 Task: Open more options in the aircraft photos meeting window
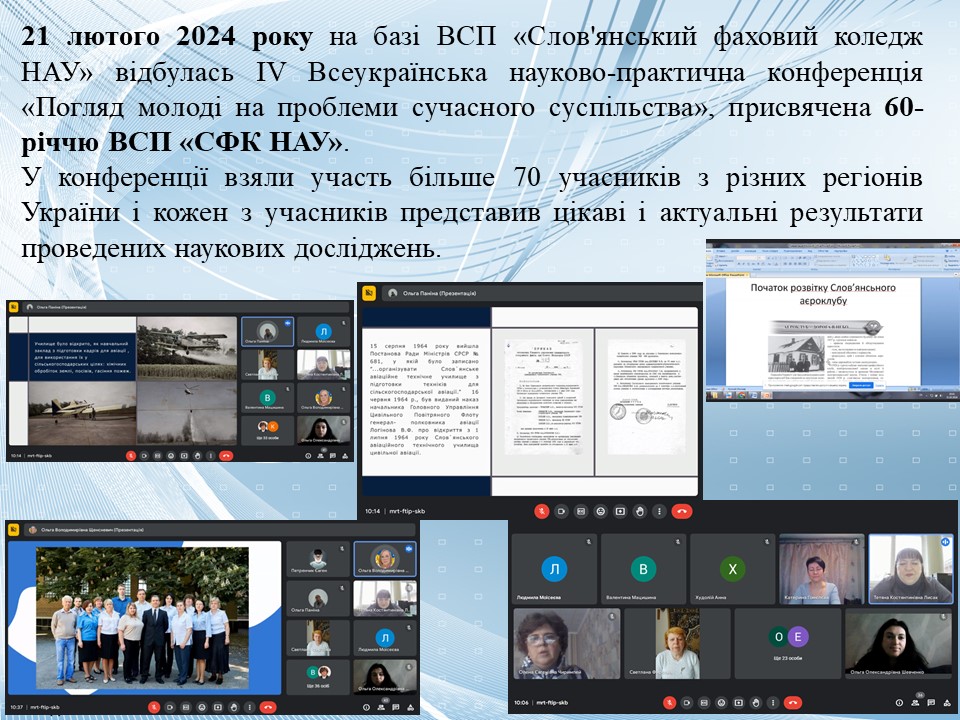point(211,456)
